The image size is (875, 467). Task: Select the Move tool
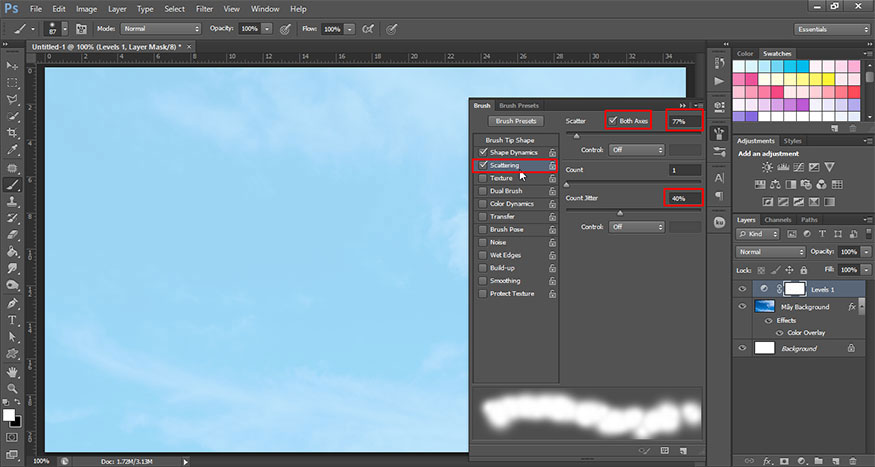(x=14, y=65)
